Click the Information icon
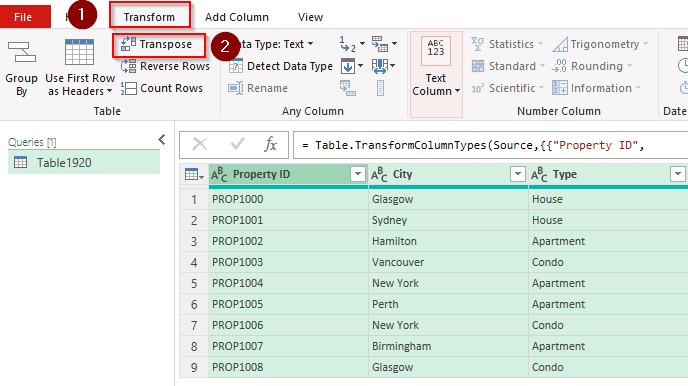This screenshot has width=688, height=386. coord(559,88)
